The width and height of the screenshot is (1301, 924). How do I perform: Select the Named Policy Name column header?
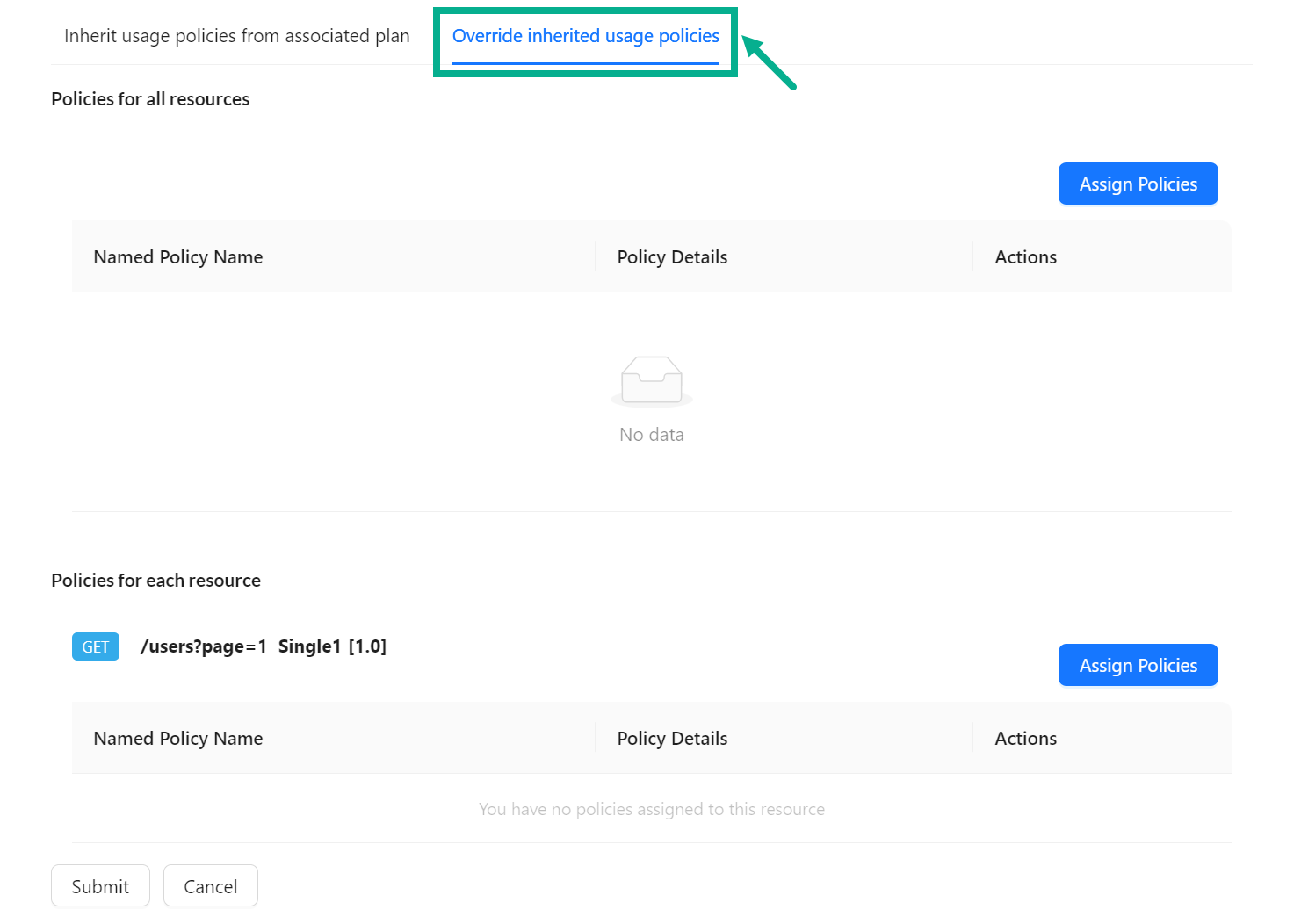point(177,256)
